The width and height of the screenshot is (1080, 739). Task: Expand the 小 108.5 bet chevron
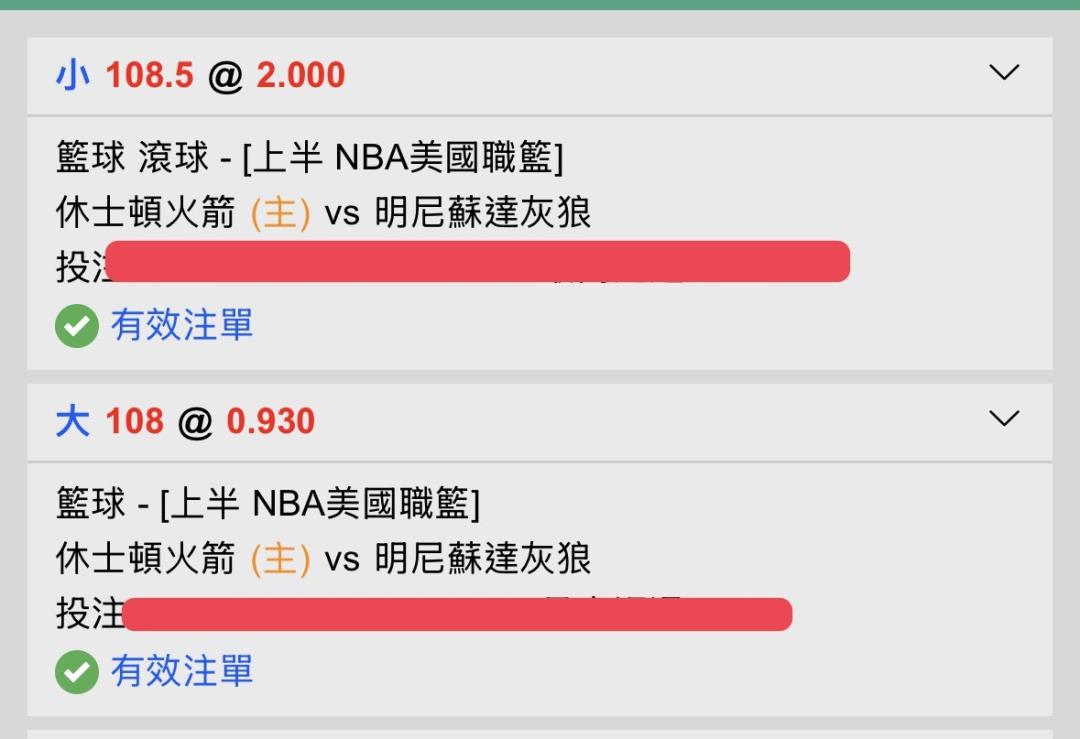coord(1003,72)
